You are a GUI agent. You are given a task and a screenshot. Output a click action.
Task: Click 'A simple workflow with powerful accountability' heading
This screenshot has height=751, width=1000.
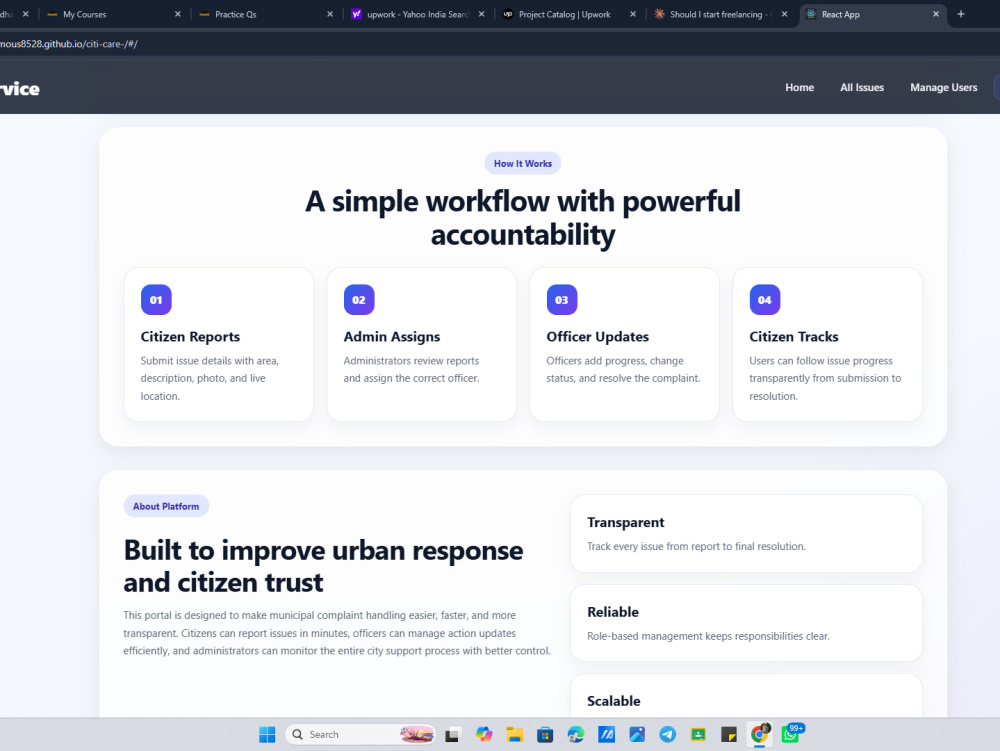523,217
